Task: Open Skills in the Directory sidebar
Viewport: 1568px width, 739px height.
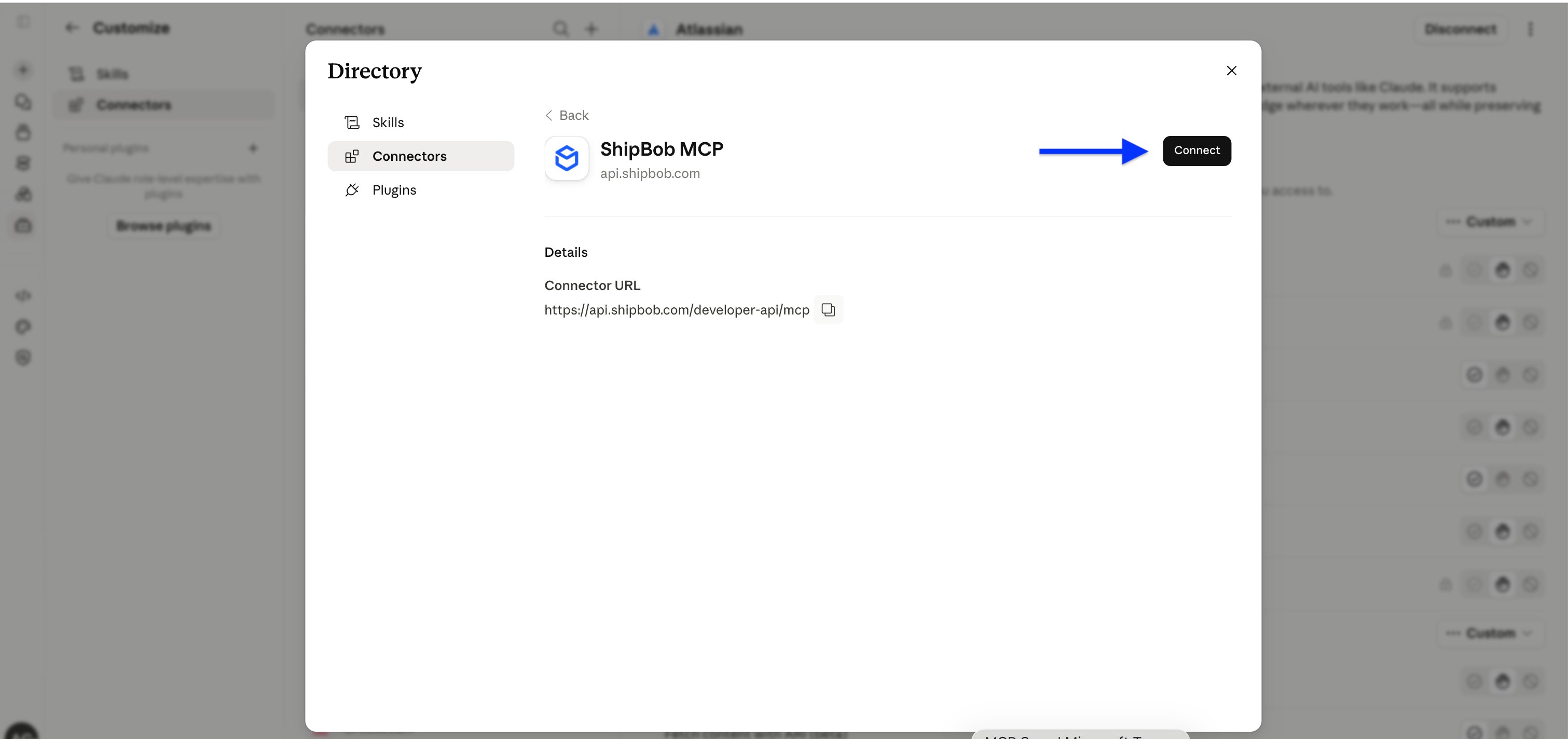Action: point(421,122)
